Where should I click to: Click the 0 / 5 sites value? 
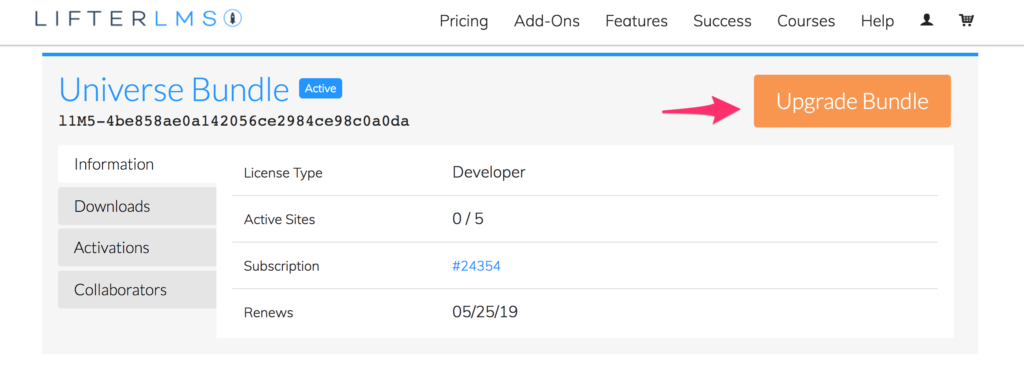coord(468,219)
